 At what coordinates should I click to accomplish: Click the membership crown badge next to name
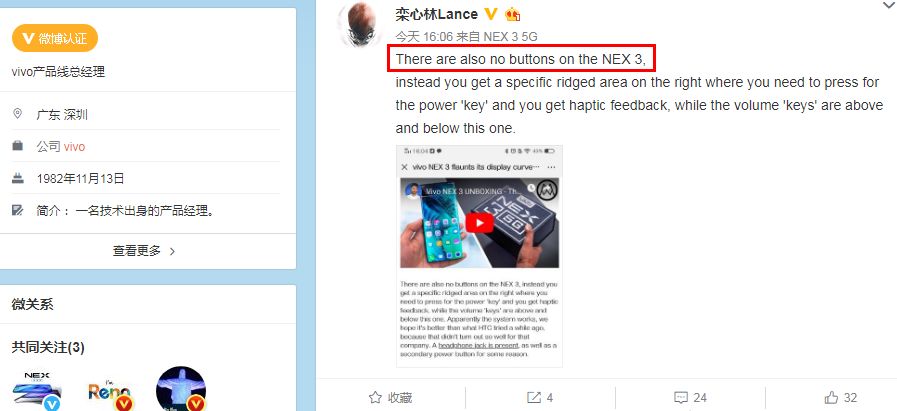tap(512, 14)
